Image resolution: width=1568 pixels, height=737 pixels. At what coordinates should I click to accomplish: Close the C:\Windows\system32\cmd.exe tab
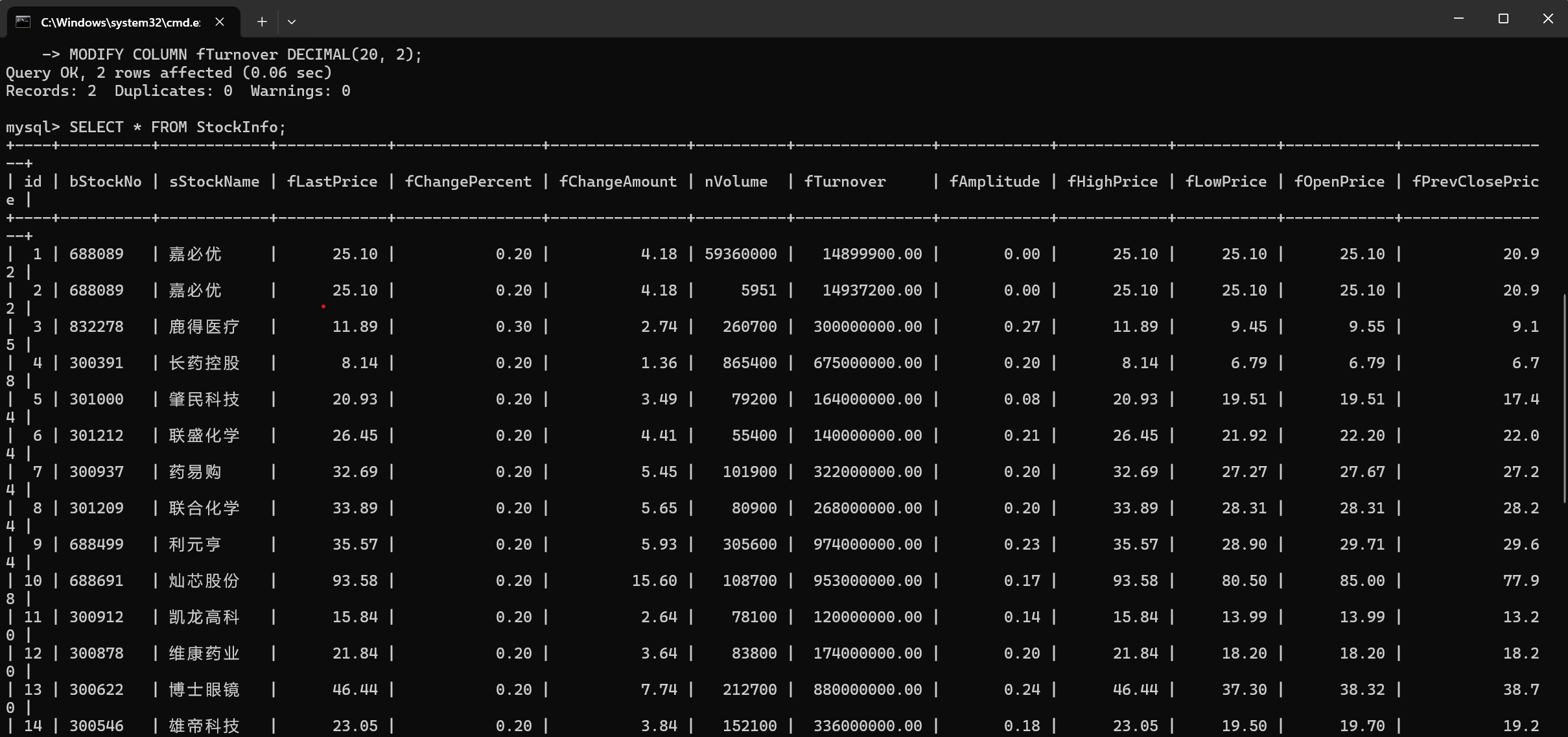[220, 22]
